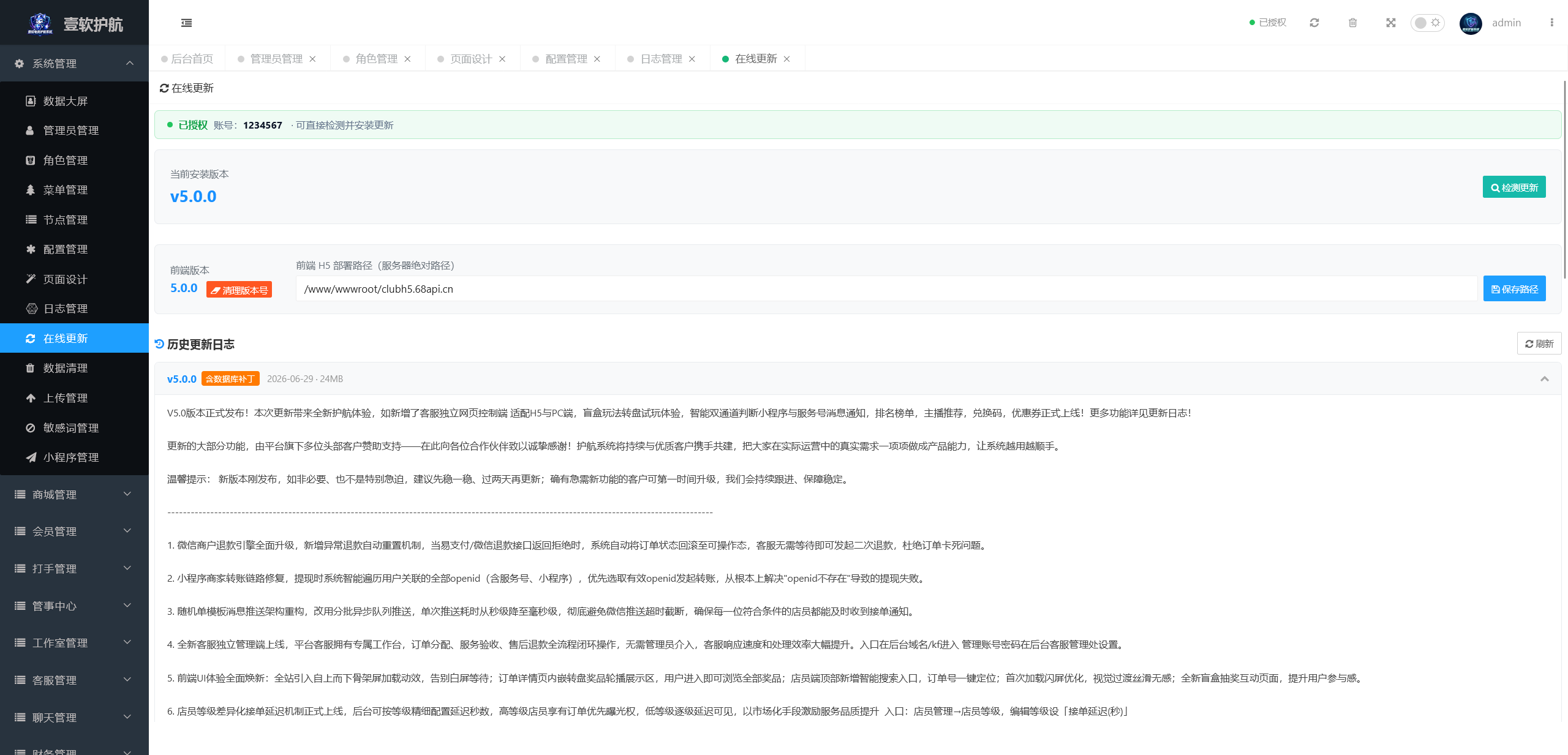The width and height of the screenshot is (1568, 755).
Task: Open 数据清理 sidebar item
Action: click(74, 368)
